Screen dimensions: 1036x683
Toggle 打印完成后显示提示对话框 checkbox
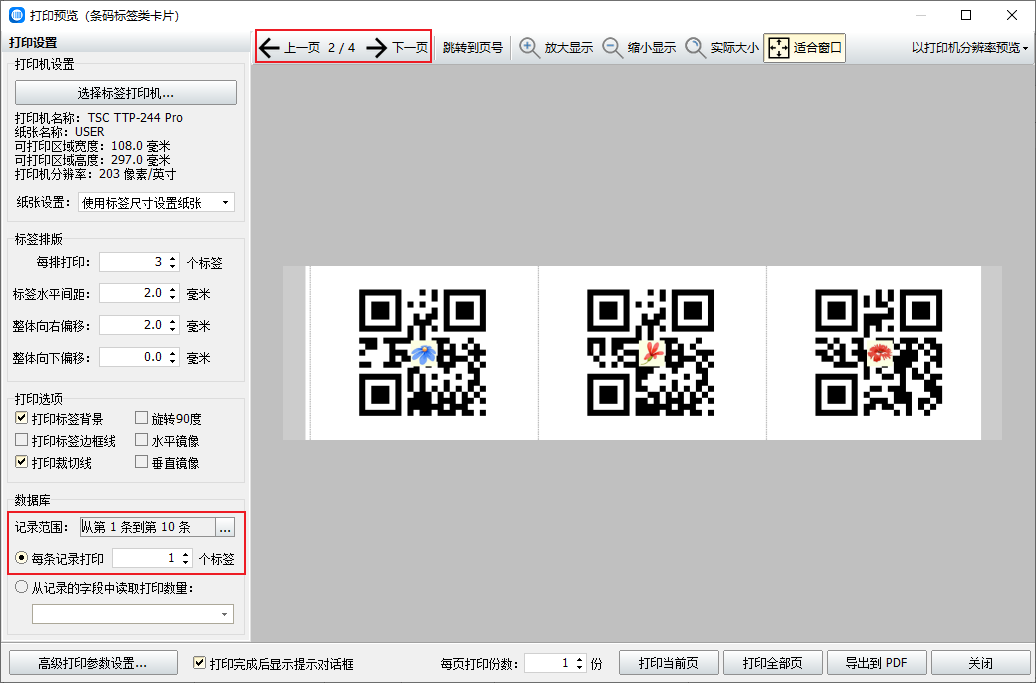tap(199, 663)
